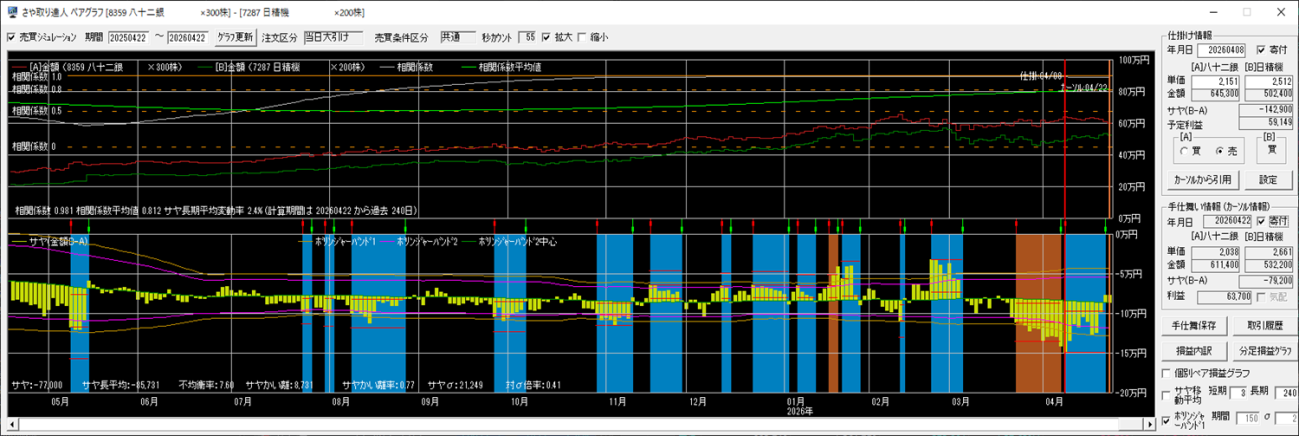The height and width of the screenshot is (436, 1299).
Task: Enable the 縮小 checkbox
Action: pos(582,38)
